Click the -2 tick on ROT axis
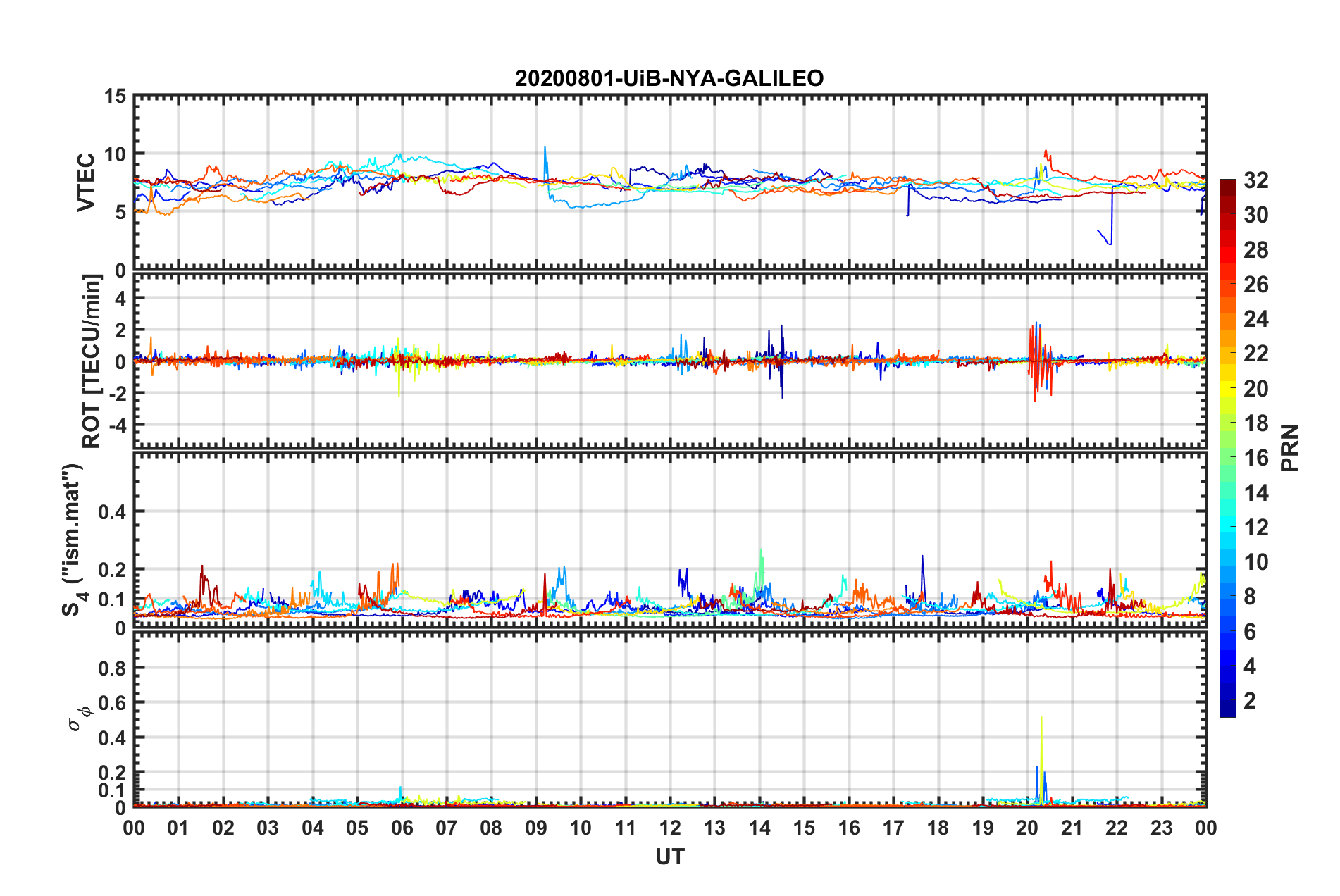 tap(117, 393)
